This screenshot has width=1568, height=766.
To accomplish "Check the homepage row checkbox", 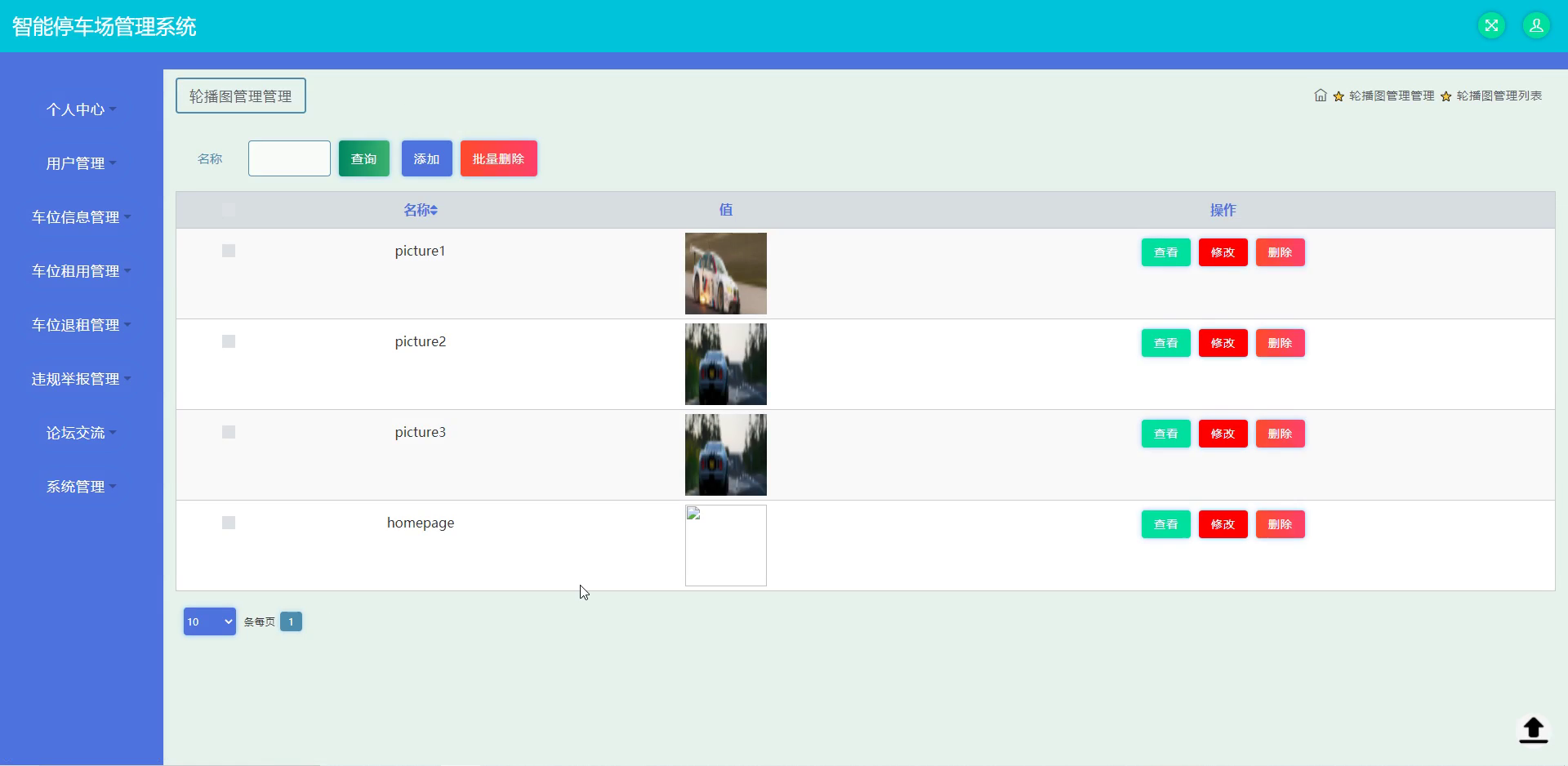I will coord(229,523).
